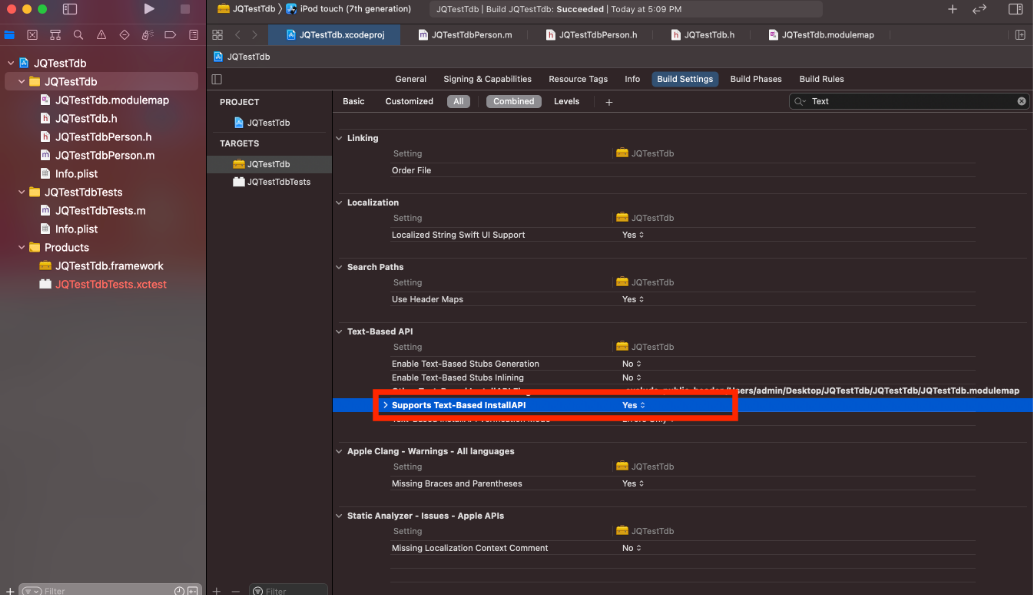Open the Breakpoint navigator icon
This screenshot has height=595, width=1033.
(x=169, y=34)
